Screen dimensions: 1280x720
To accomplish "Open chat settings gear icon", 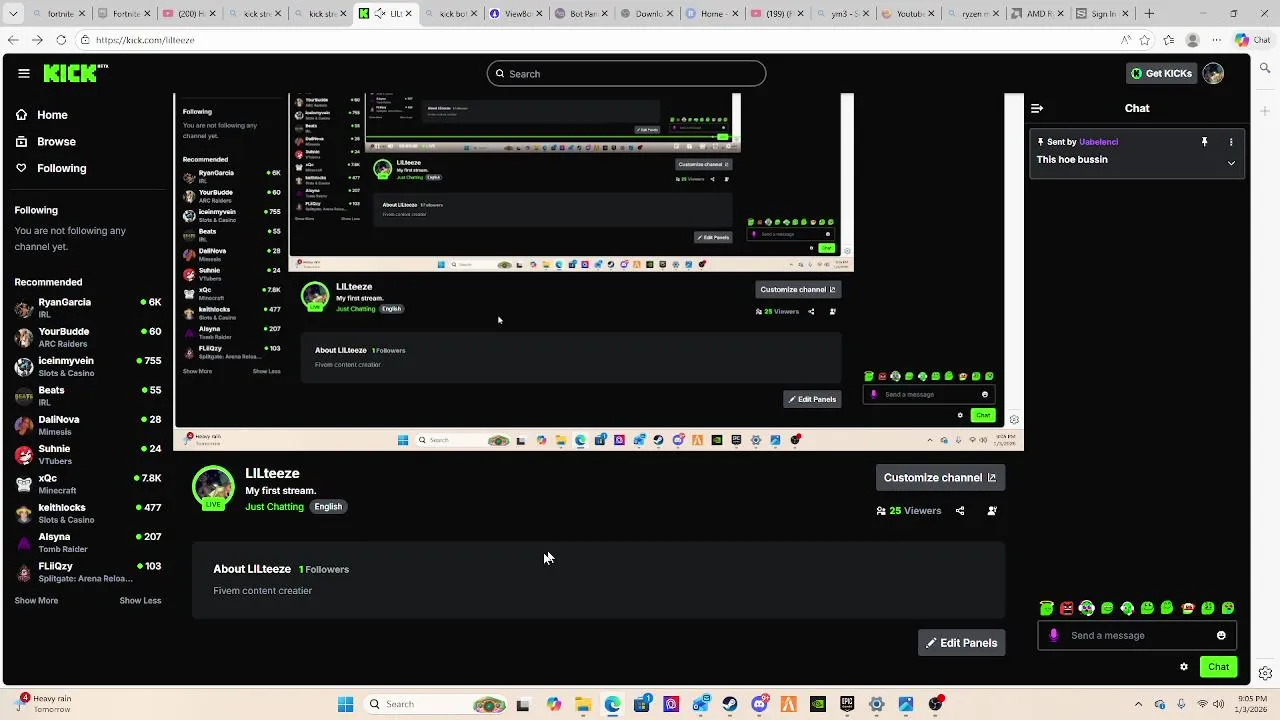I will click(1184, 667).
